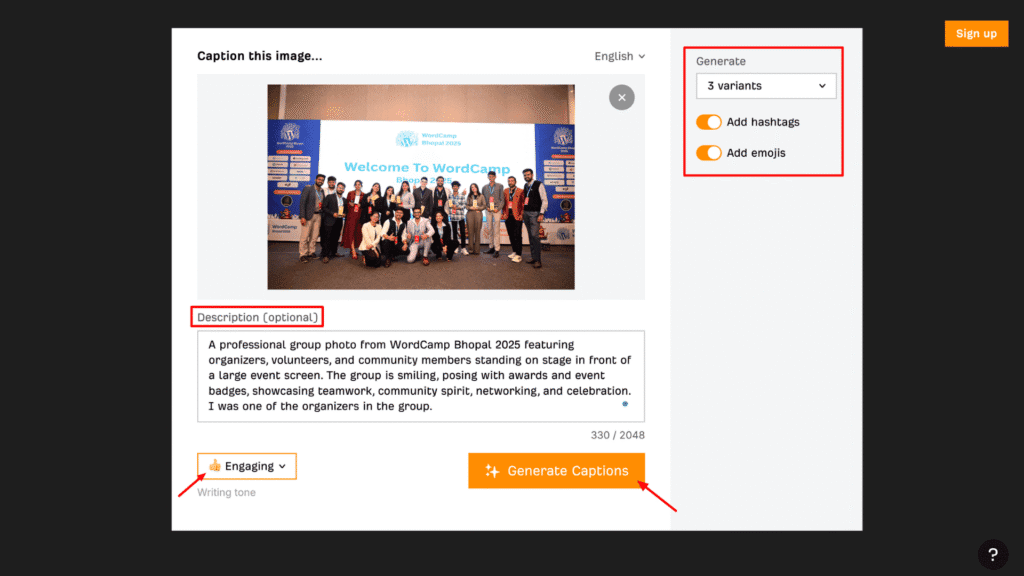The width and height of the screenshot is (1024, 576).
Task: Open the Engaging writing tone dropdown
Action: coord(247,466)
